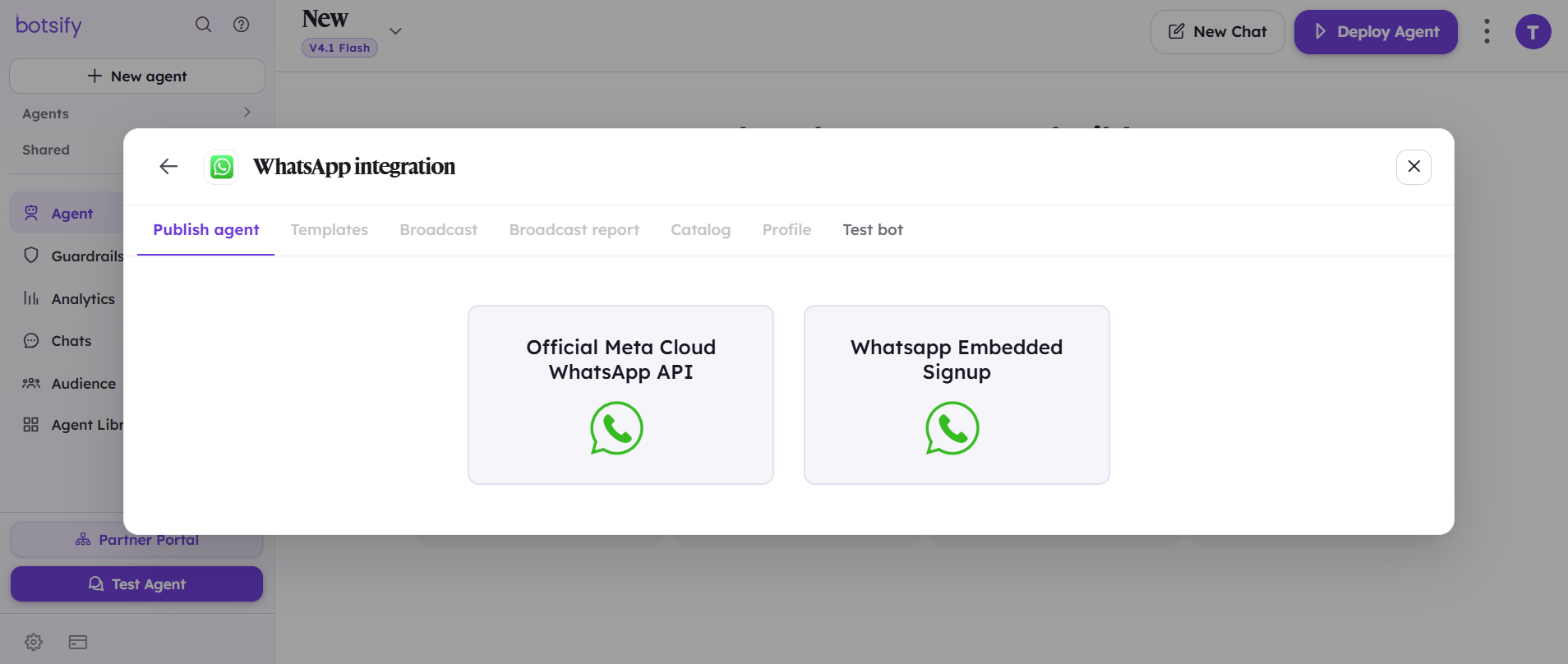Click the Test Agent button
Image resolution: width=1568 pixels, height=664 pixels.
pyautogui.click(x=136, y=584)
